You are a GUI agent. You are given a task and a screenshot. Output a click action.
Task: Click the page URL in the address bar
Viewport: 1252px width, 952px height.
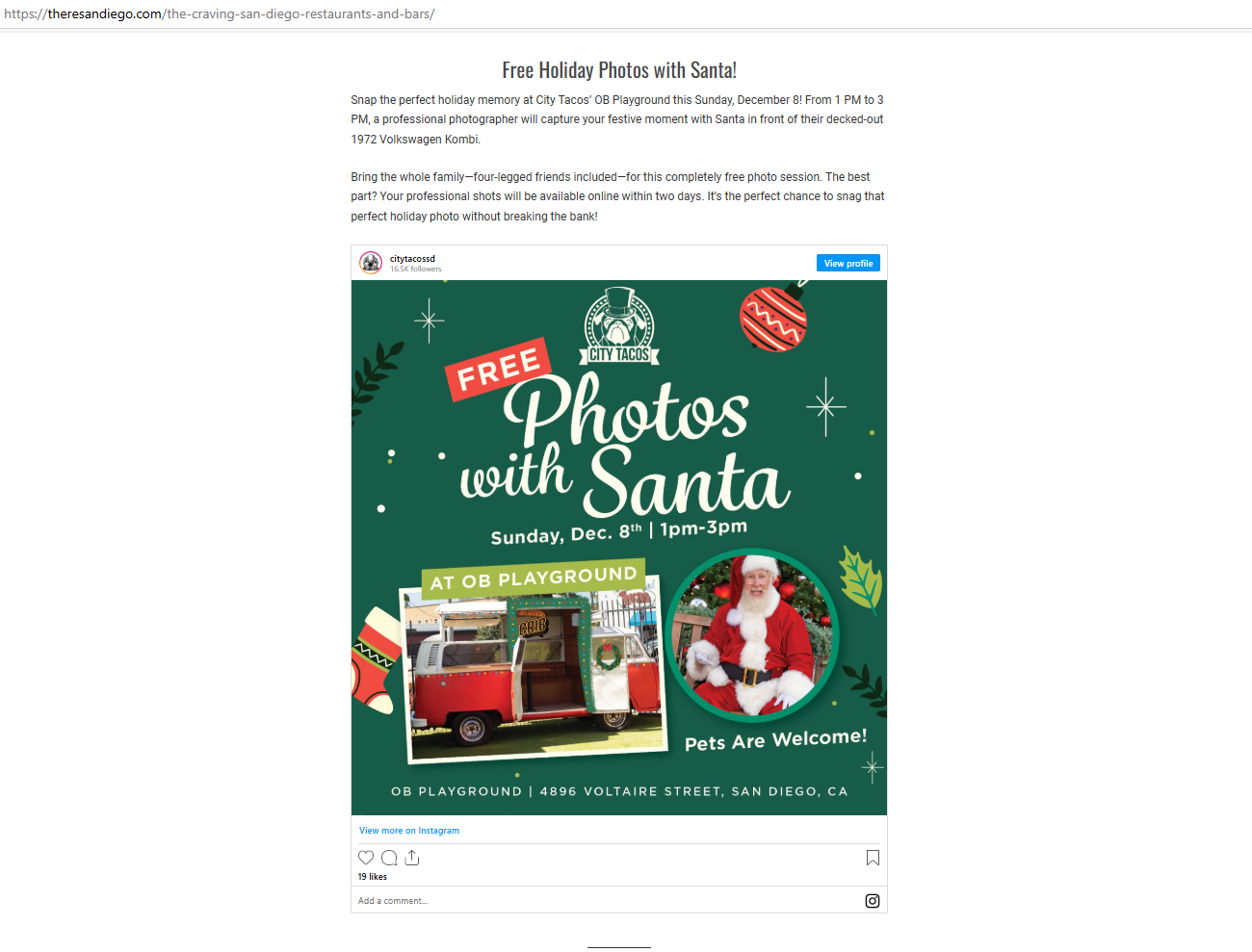tap(220, 14)
